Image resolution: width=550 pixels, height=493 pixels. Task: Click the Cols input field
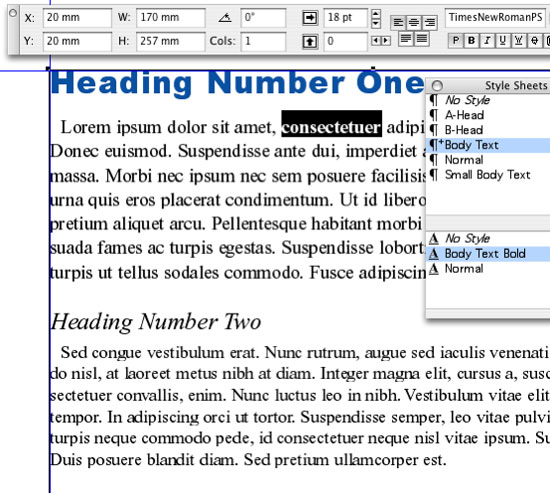click(x=263, y=41)
